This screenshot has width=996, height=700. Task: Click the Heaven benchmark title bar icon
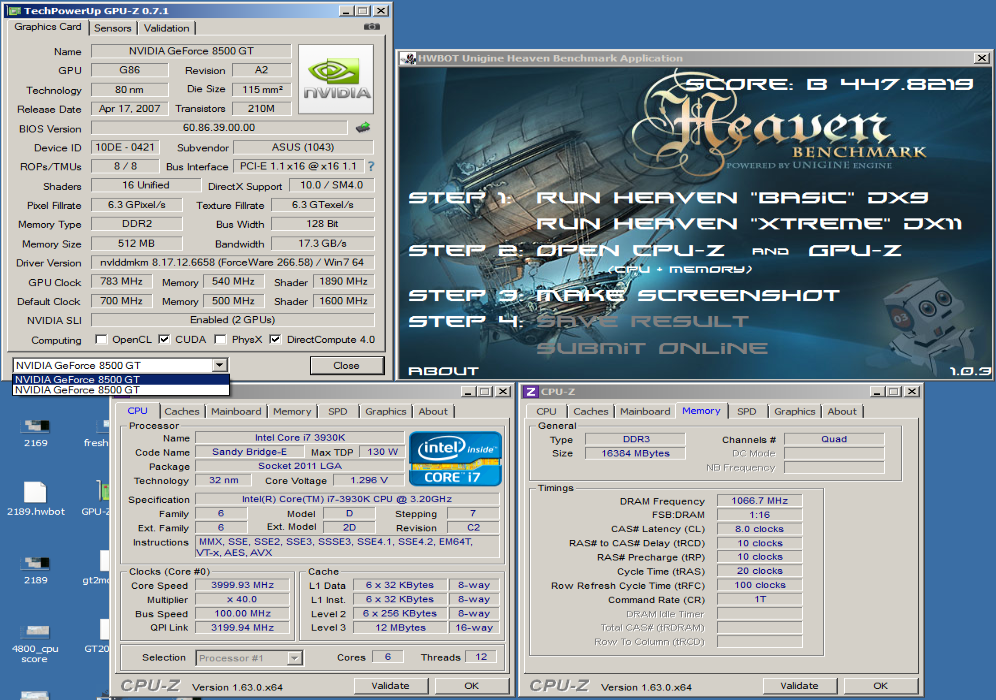click(408, 58)
